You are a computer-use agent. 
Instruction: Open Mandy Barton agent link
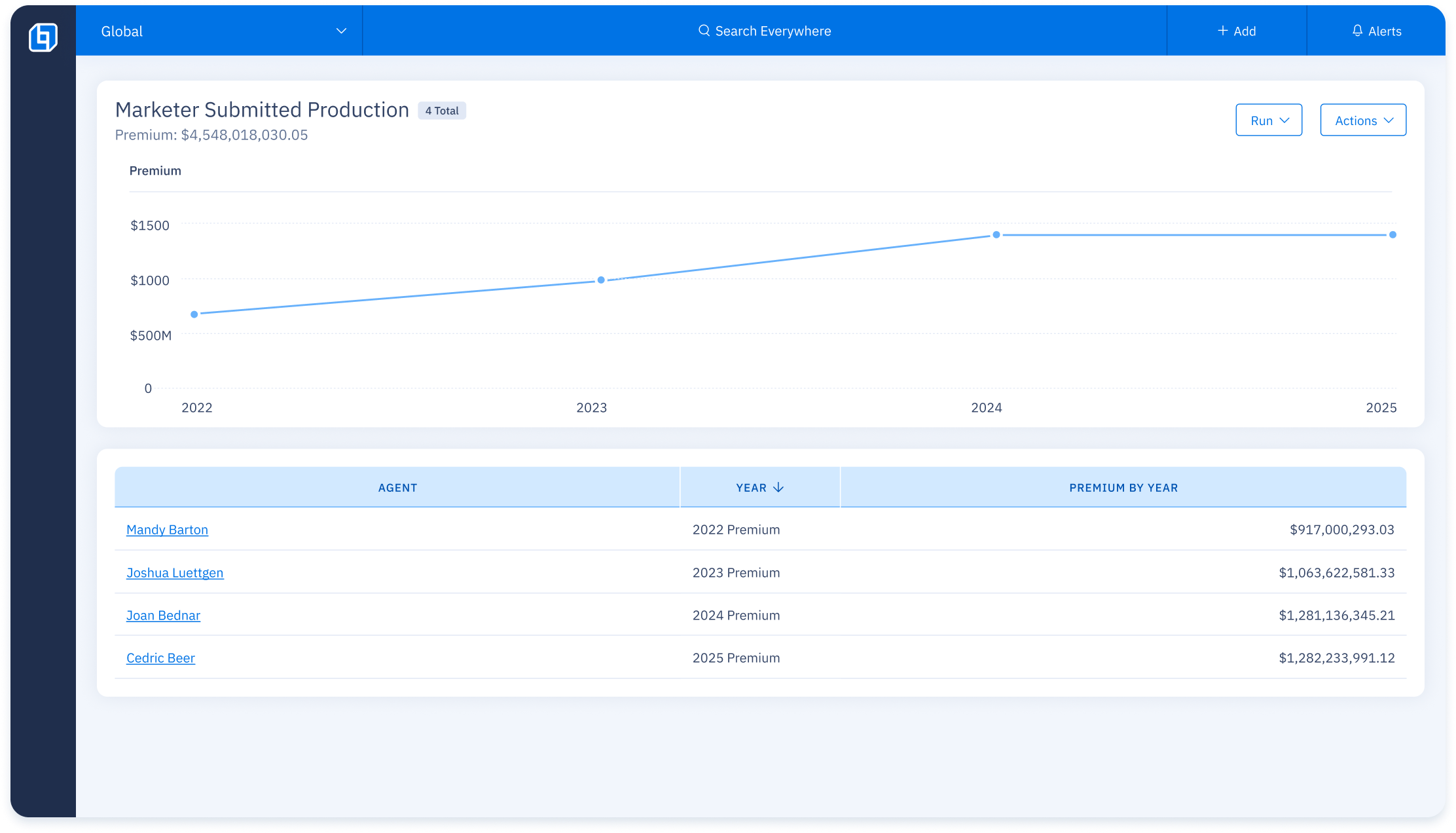[167, 530]
